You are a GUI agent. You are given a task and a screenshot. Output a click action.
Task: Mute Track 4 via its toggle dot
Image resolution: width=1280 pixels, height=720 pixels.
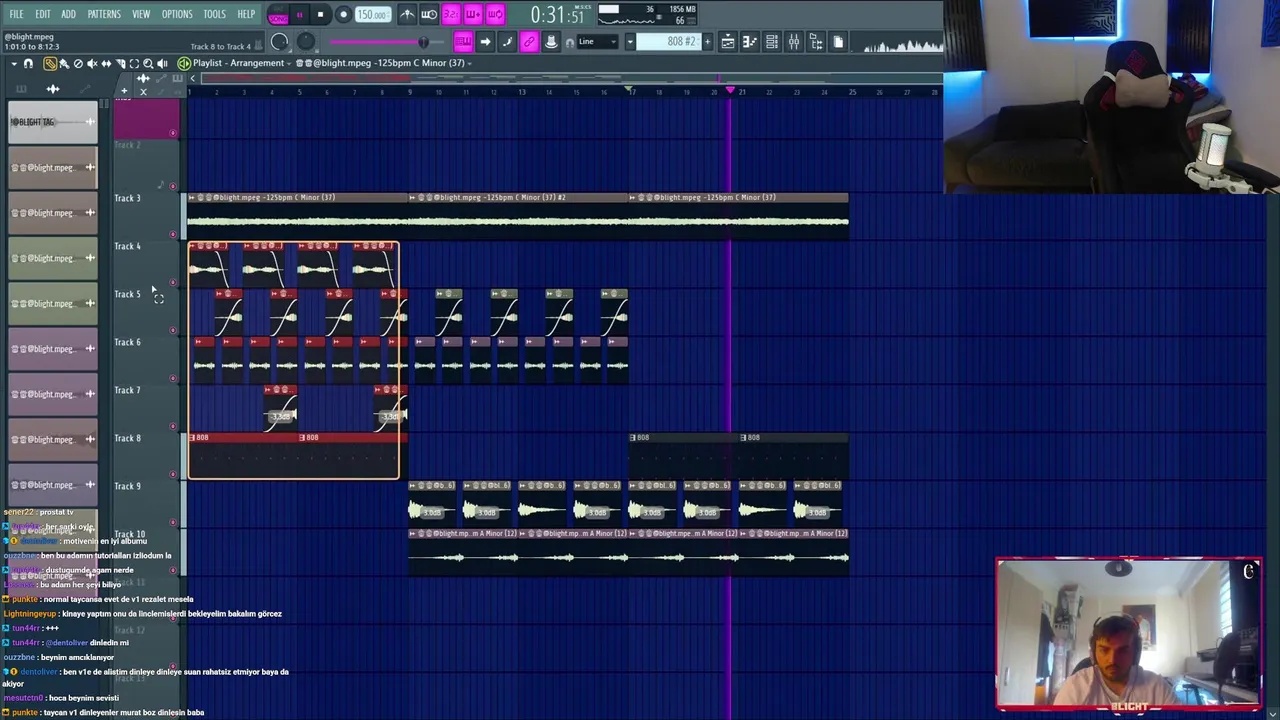click(172, 282)
